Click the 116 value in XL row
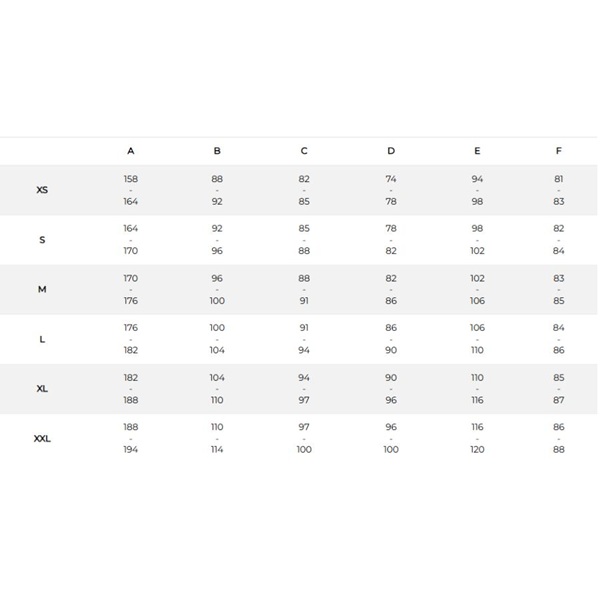The height and width of the screenshot is (600, 600). pyautogui.click(x=477, y=400)
